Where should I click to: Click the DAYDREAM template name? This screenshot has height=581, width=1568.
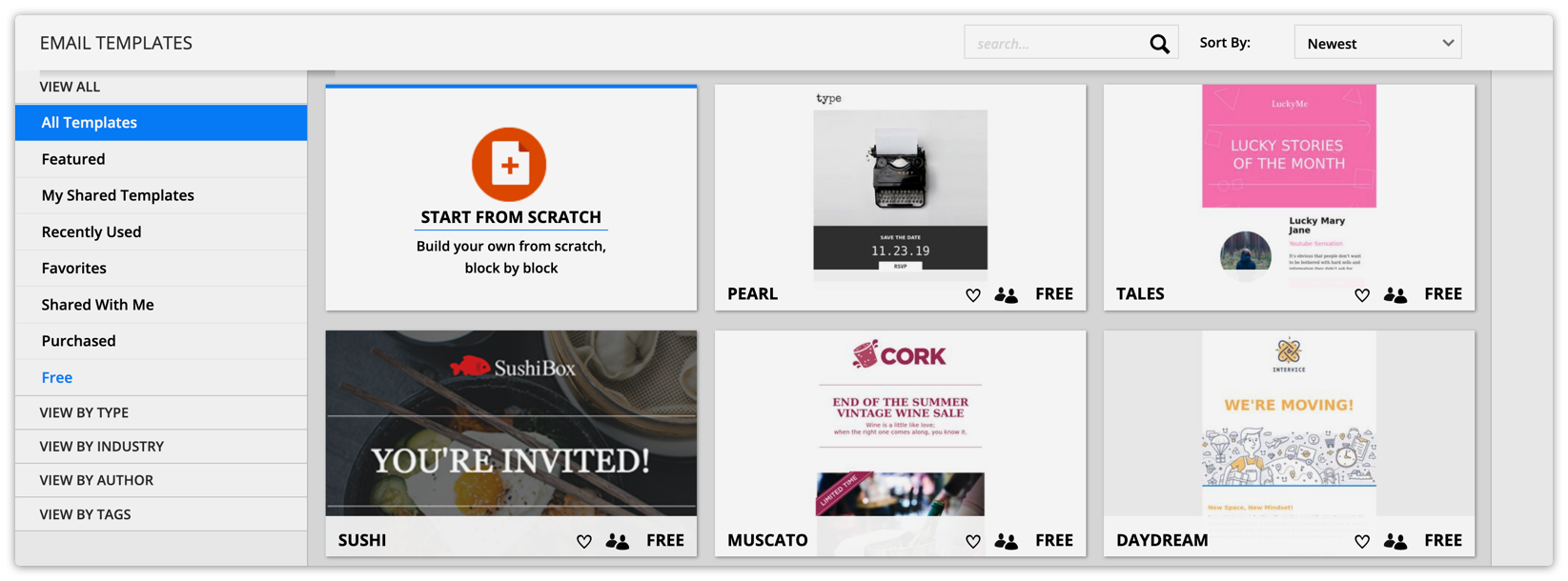(x=1162, y=540)
